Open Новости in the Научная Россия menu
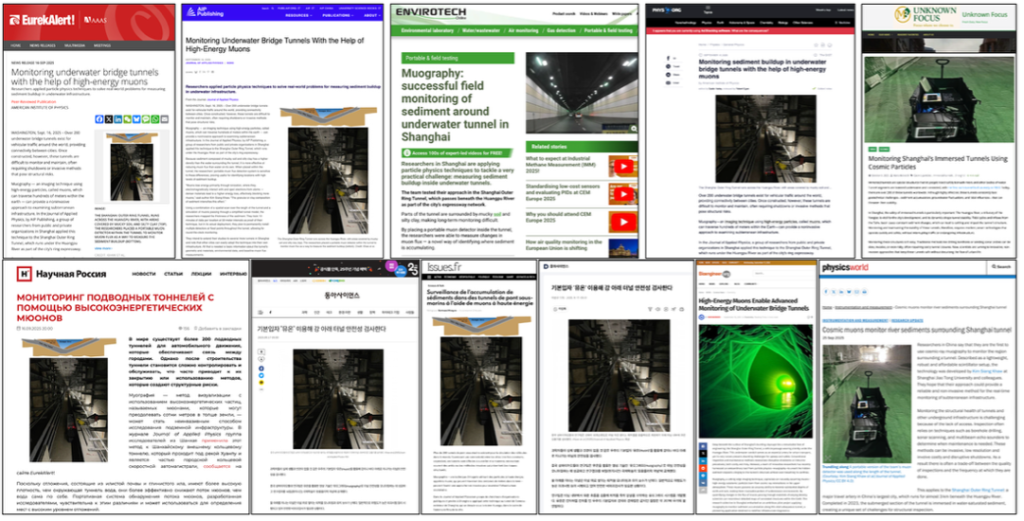Screen dimensions: 1024x521 (144, 272)
